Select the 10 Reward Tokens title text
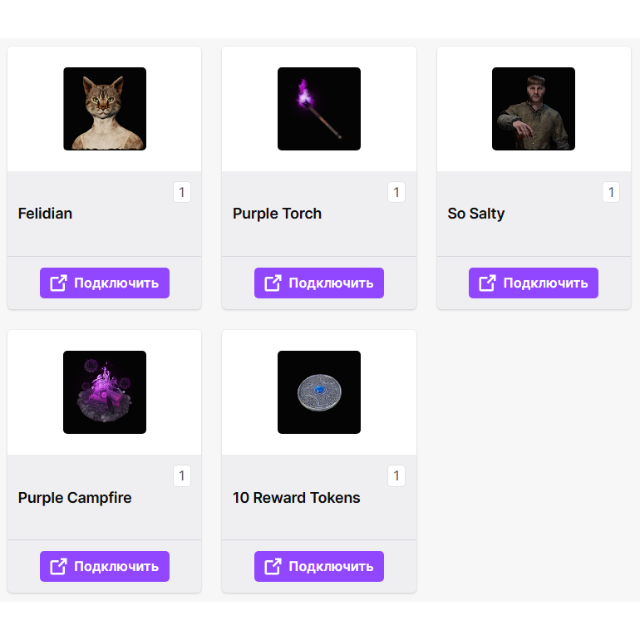Viewport: 640px width, 640px height. coord(296,498)
